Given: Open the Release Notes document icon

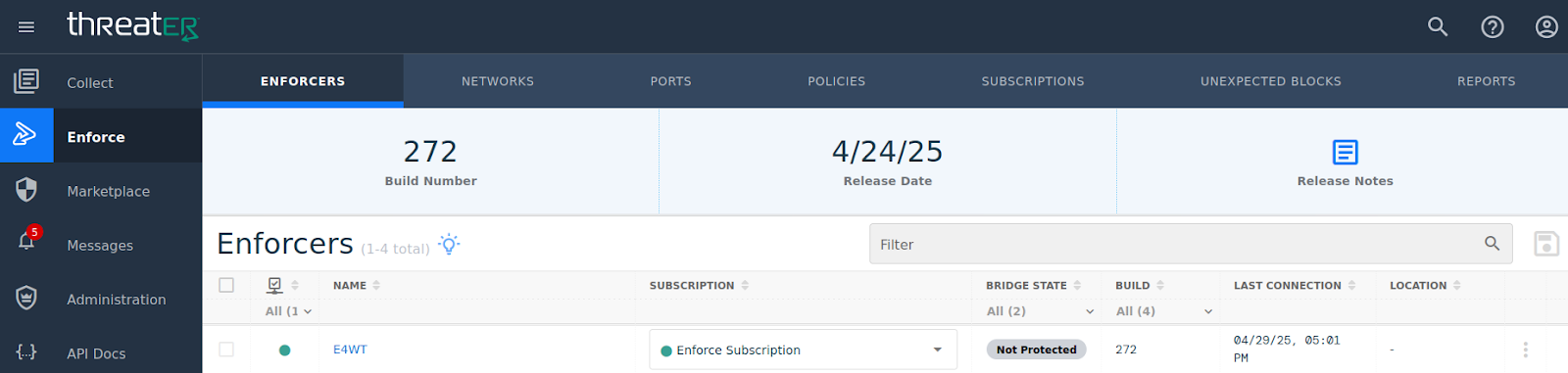Looking at the screenshot, I should pos(1346,152).
